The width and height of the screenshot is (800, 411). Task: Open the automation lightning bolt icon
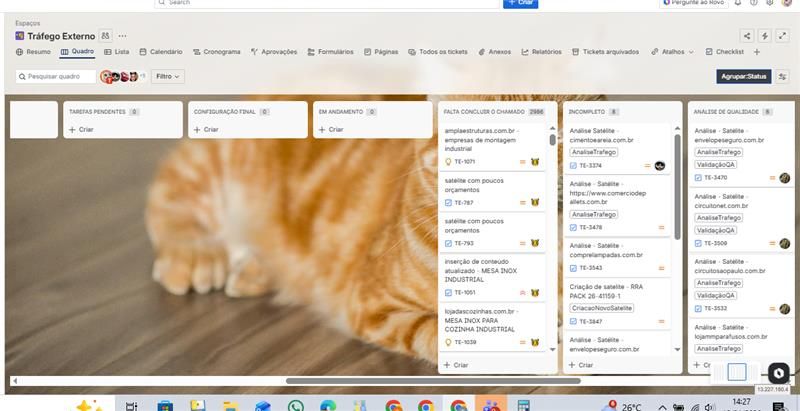[x=764, y=36]
